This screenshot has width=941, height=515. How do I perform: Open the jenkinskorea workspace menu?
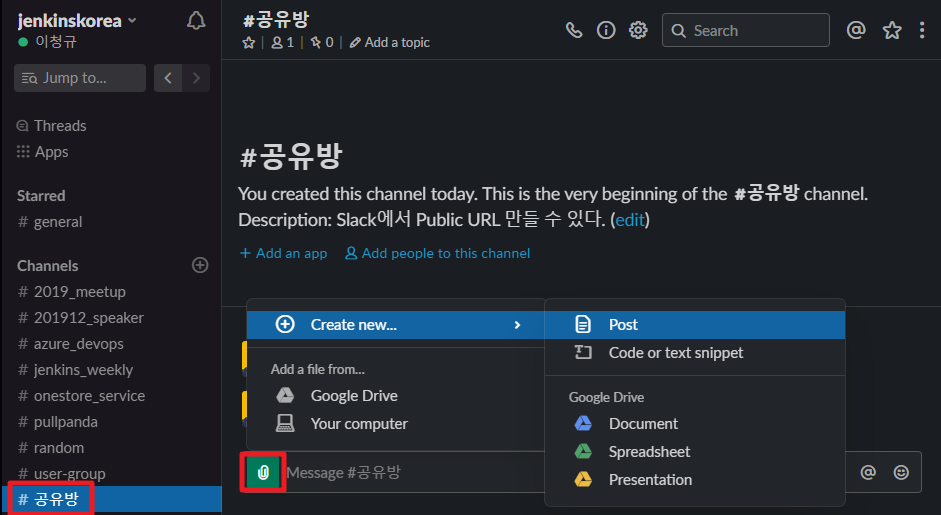point(77,21)
